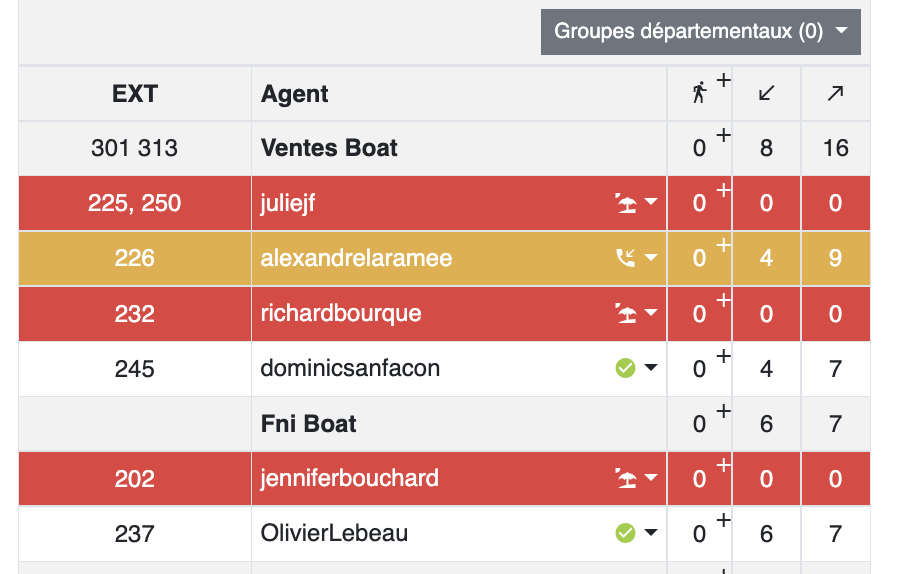Click the incoming calls arrow header icon
Screen dimensions: 898x574
point(766,93)
